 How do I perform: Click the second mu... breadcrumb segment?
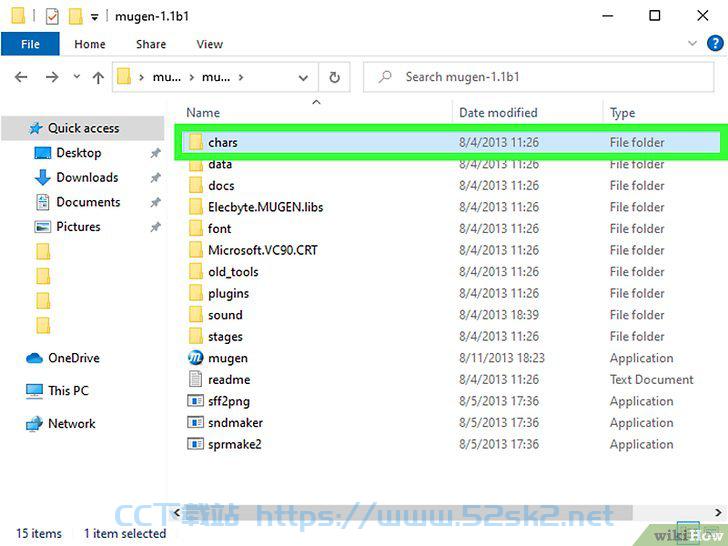click(x=216, y=78)
